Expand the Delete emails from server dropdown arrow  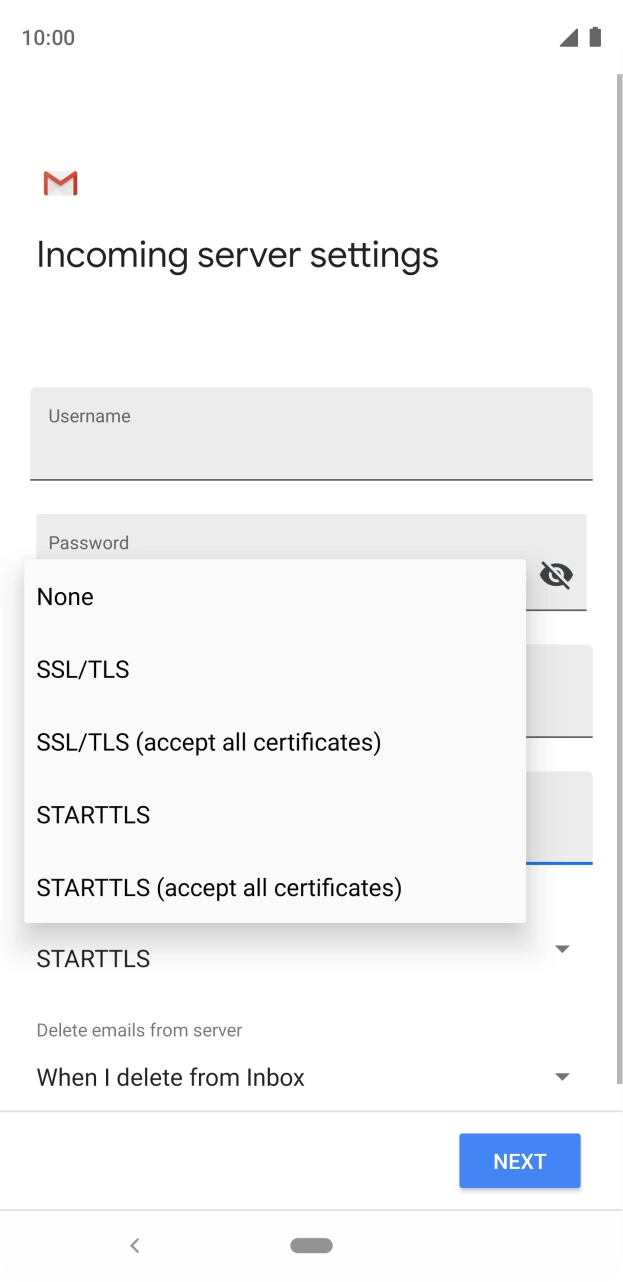(562, 1077)
